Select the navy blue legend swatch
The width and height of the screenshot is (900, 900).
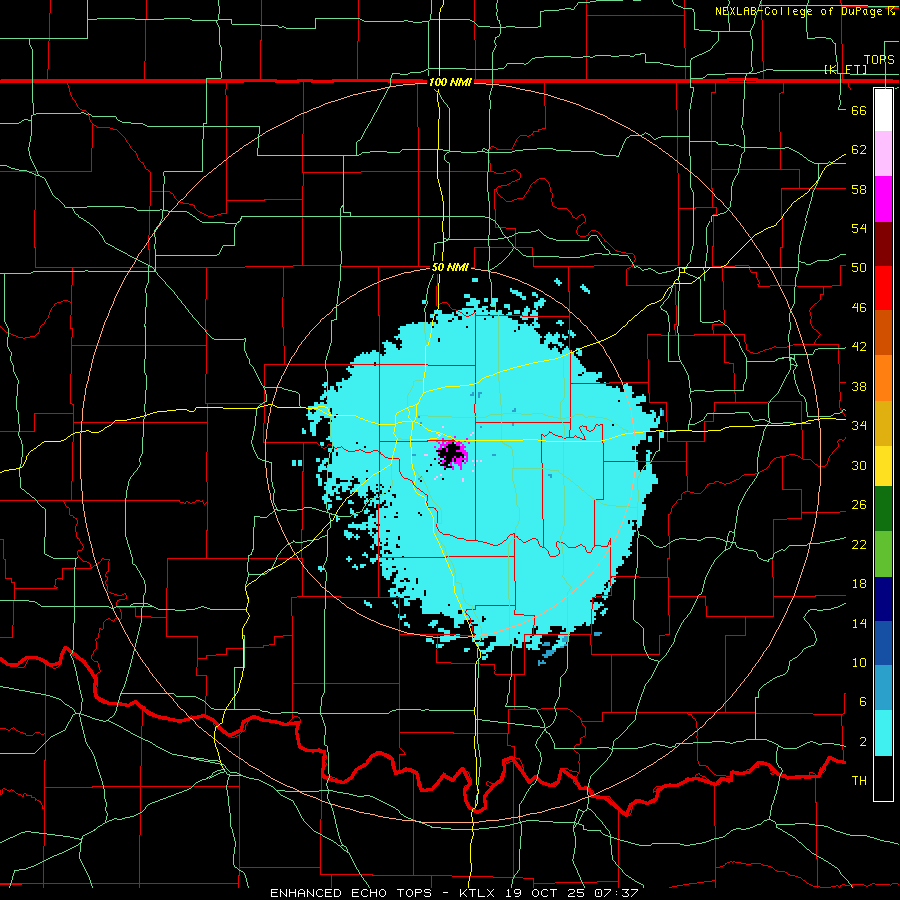(883, 599)
